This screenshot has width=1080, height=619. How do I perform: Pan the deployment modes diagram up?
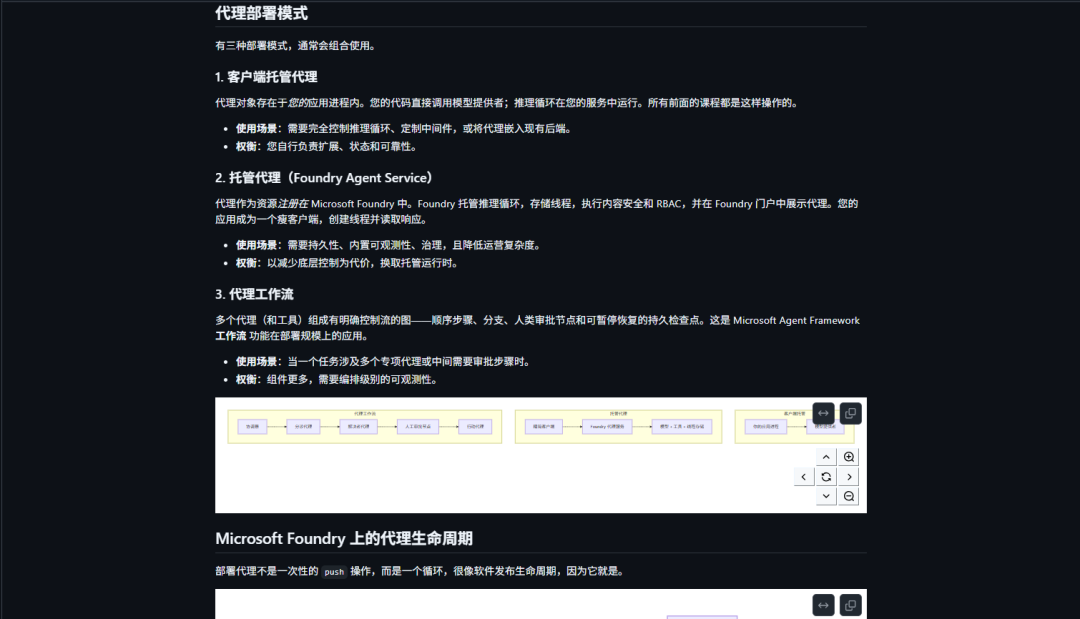826,457
